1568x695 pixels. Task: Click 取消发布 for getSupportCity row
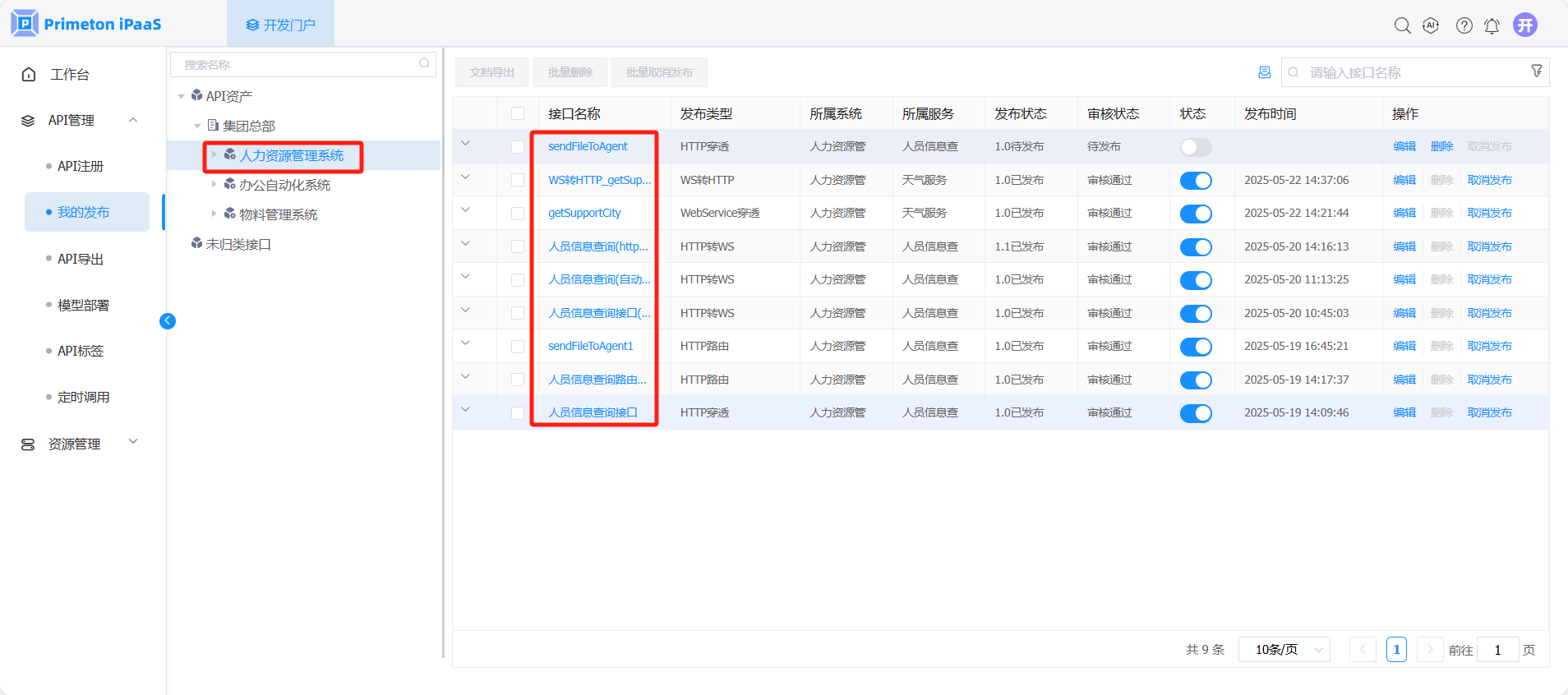[x=1489, y=213]
